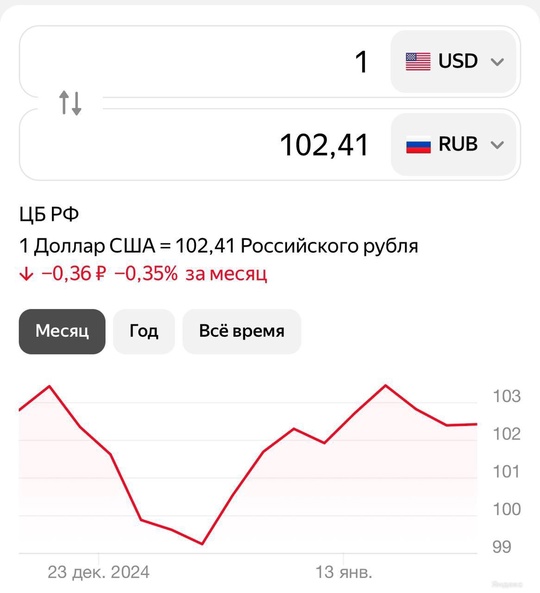Image resolution: width=540 pixels, height=593 pixels.
Task: Click the red down-arrow change indicator
Action: tap(26, 274)
